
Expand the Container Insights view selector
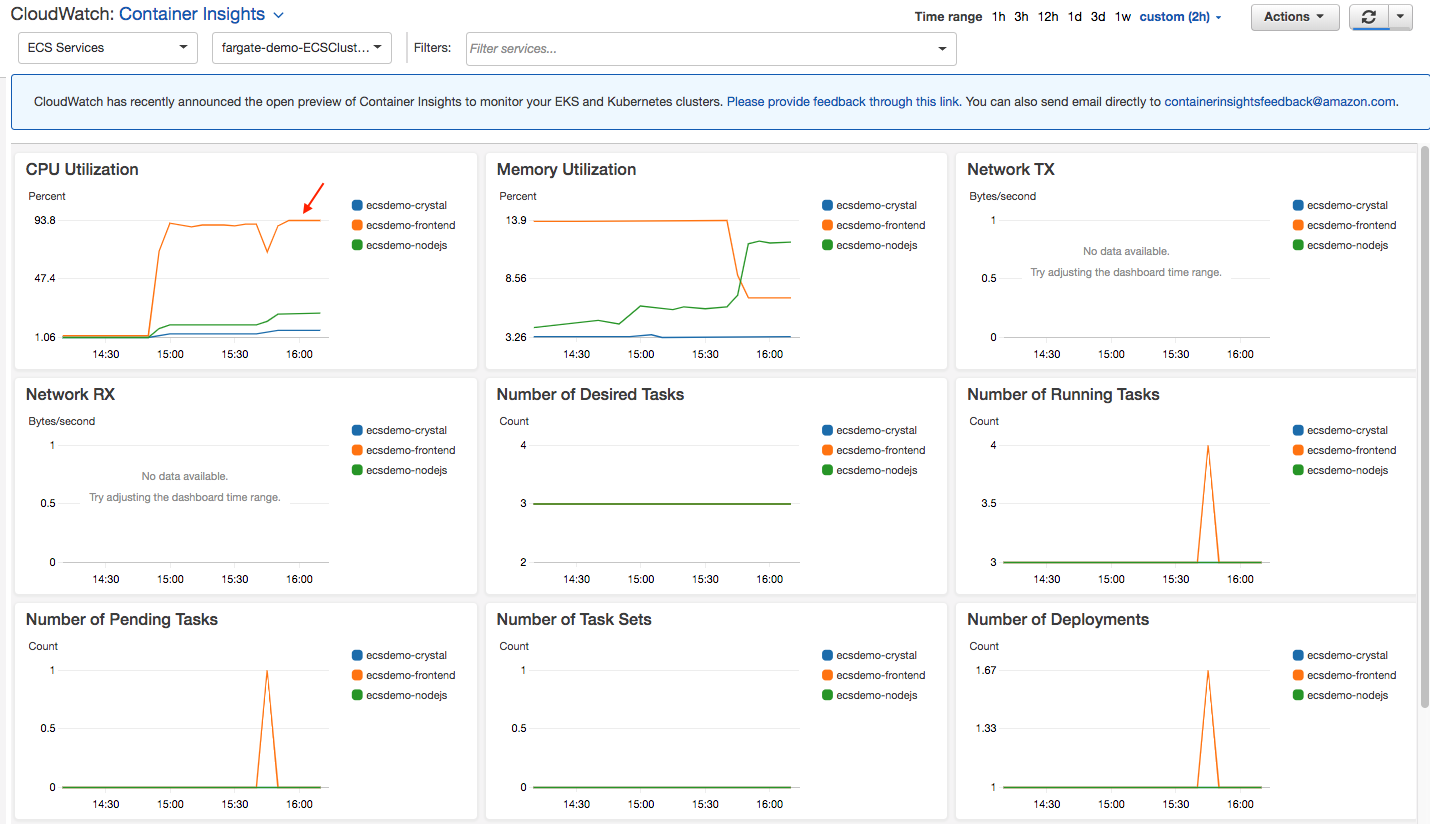[x=201, y=15]
